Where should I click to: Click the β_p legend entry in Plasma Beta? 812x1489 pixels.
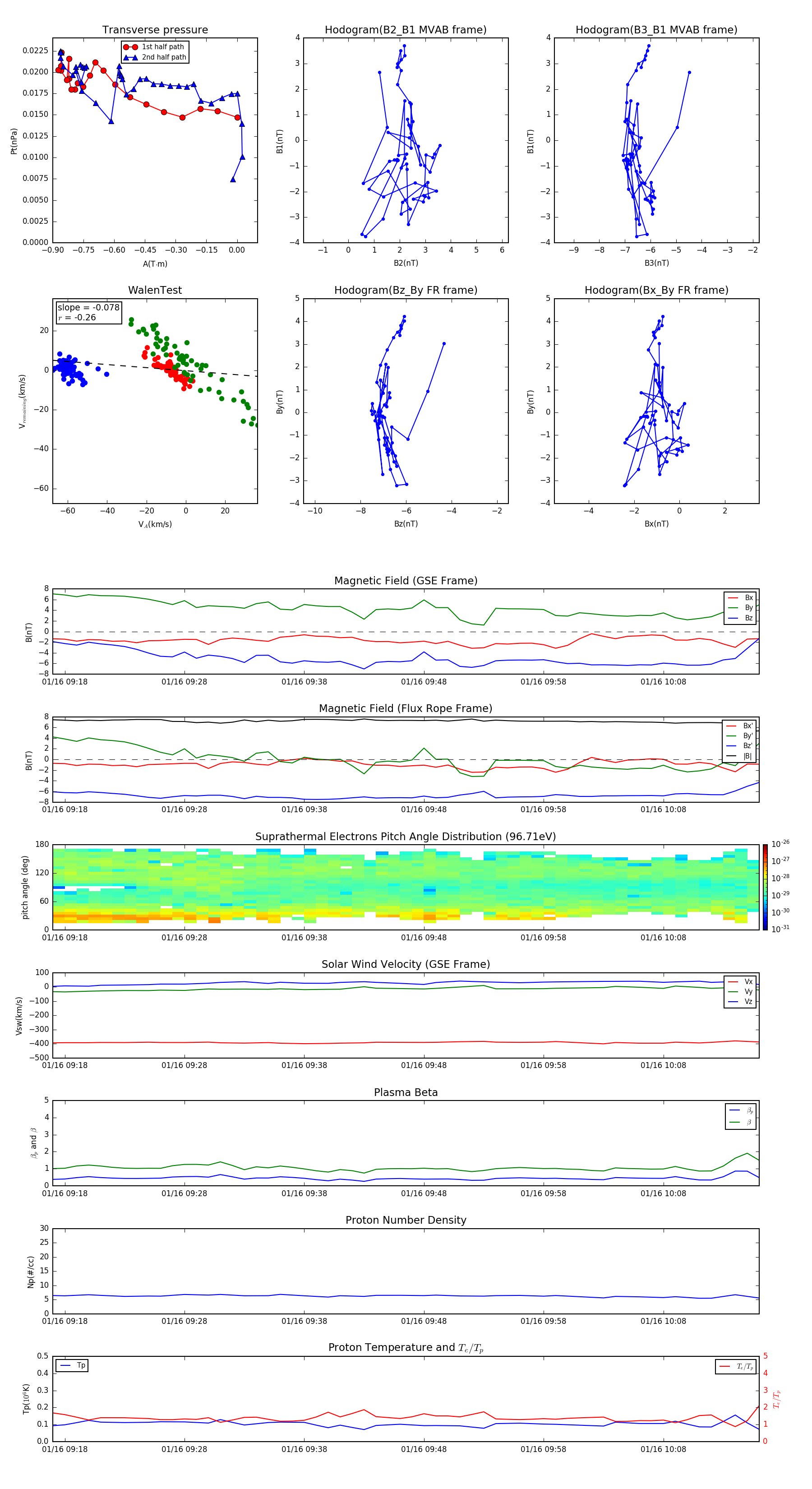(742, 1110)
